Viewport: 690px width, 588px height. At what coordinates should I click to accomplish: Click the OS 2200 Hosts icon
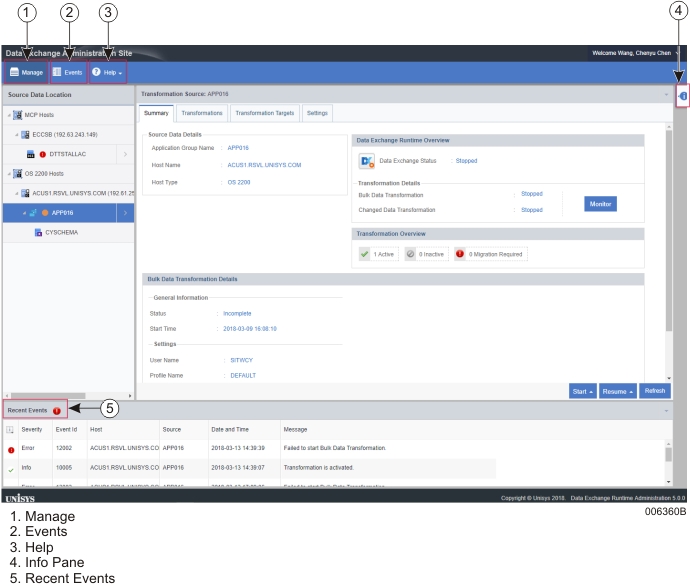tap(18, 173)
